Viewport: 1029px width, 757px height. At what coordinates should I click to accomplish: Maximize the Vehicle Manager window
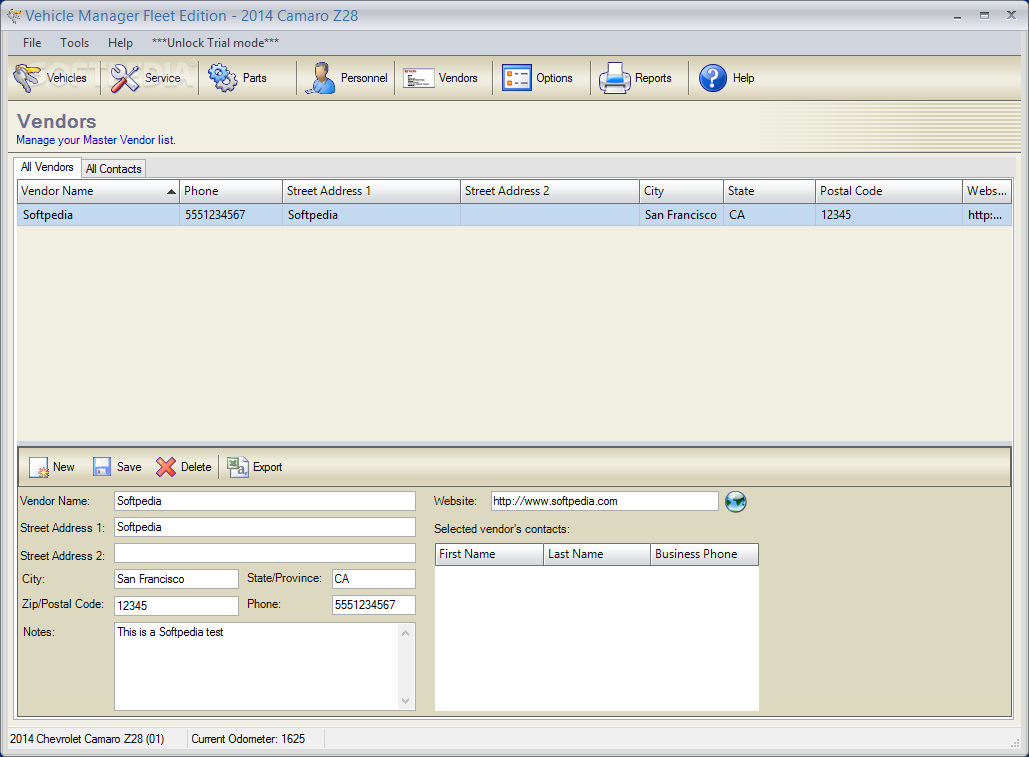pyautogui.click(x=984, y=16)
